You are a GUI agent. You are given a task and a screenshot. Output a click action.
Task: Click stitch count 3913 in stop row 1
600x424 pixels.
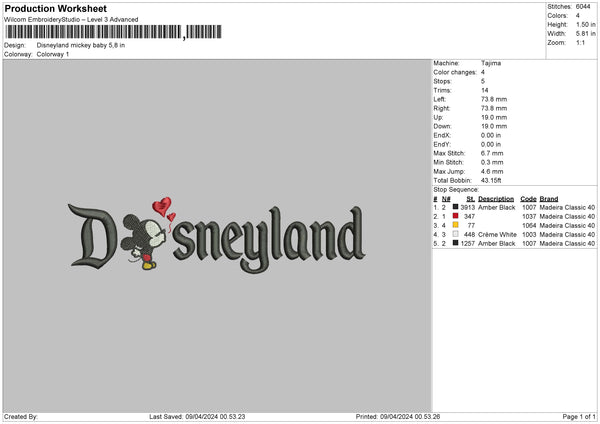(x=468, y=207)
